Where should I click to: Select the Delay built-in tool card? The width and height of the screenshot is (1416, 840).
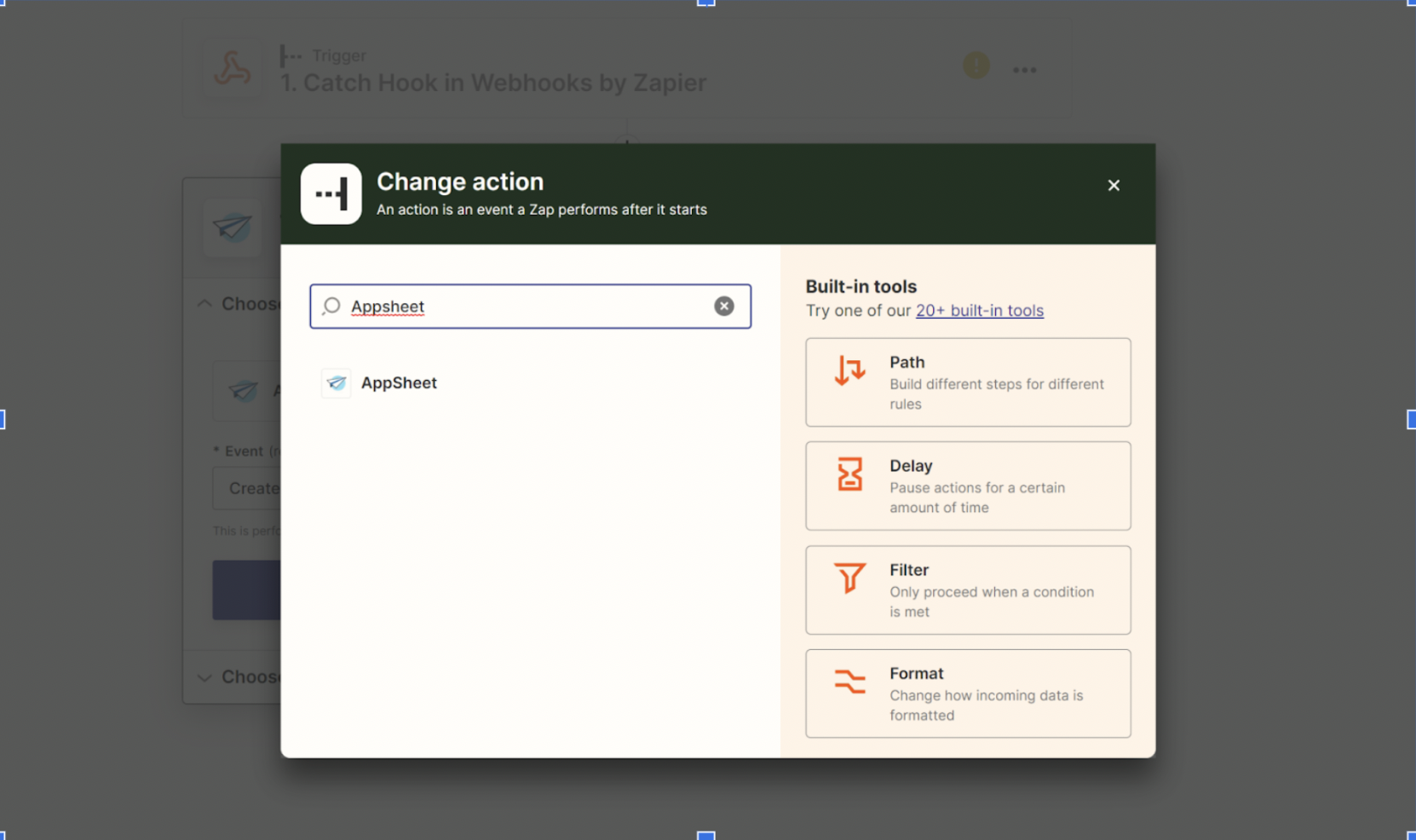click(968, 486)
